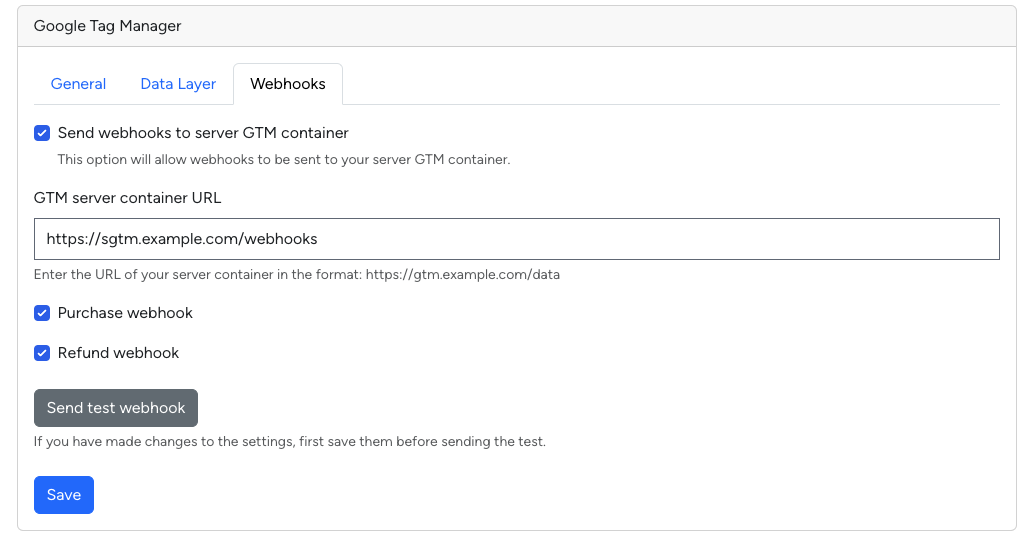Screen dimensions: 1033x541
Task: Focus the GTM server container URL field
Action: pyautogui.click(x=516, y=239)
